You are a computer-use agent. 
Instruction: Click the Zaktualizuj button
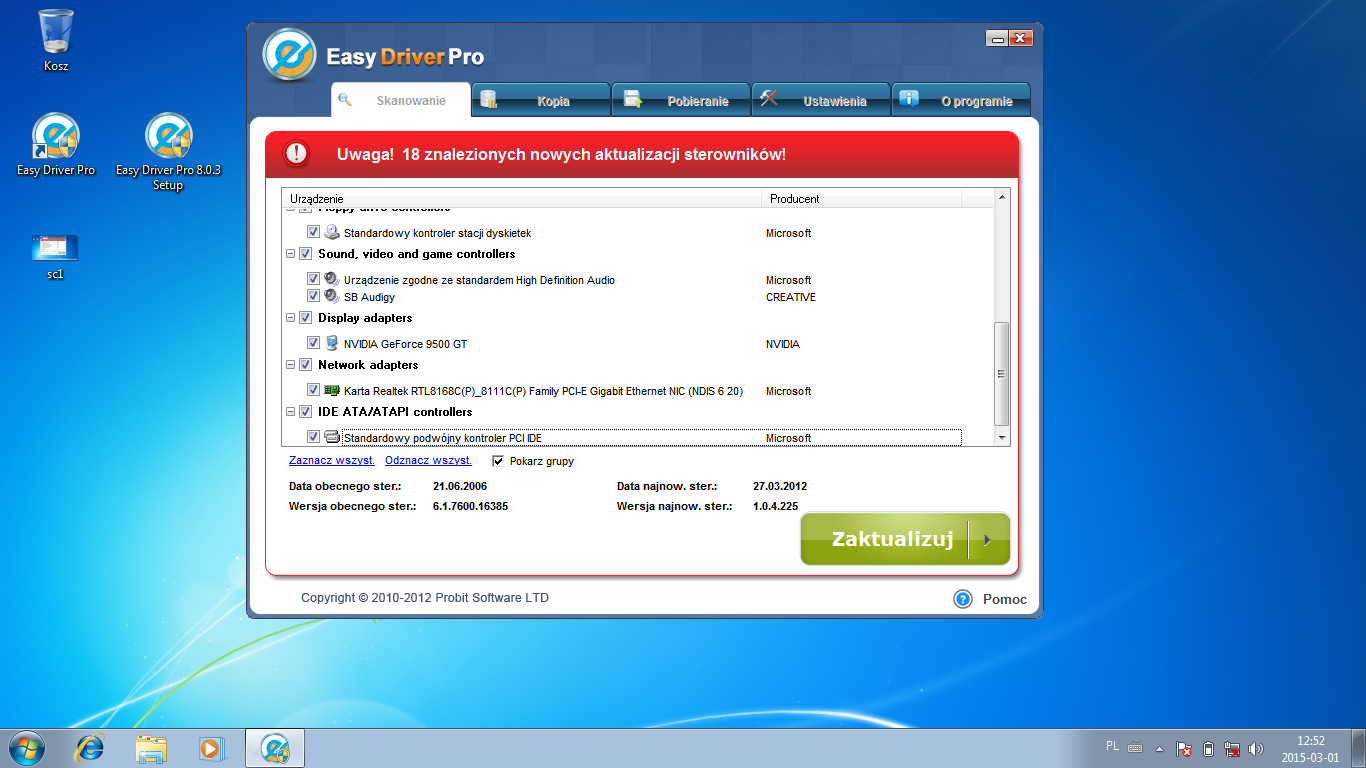[905, 540]
